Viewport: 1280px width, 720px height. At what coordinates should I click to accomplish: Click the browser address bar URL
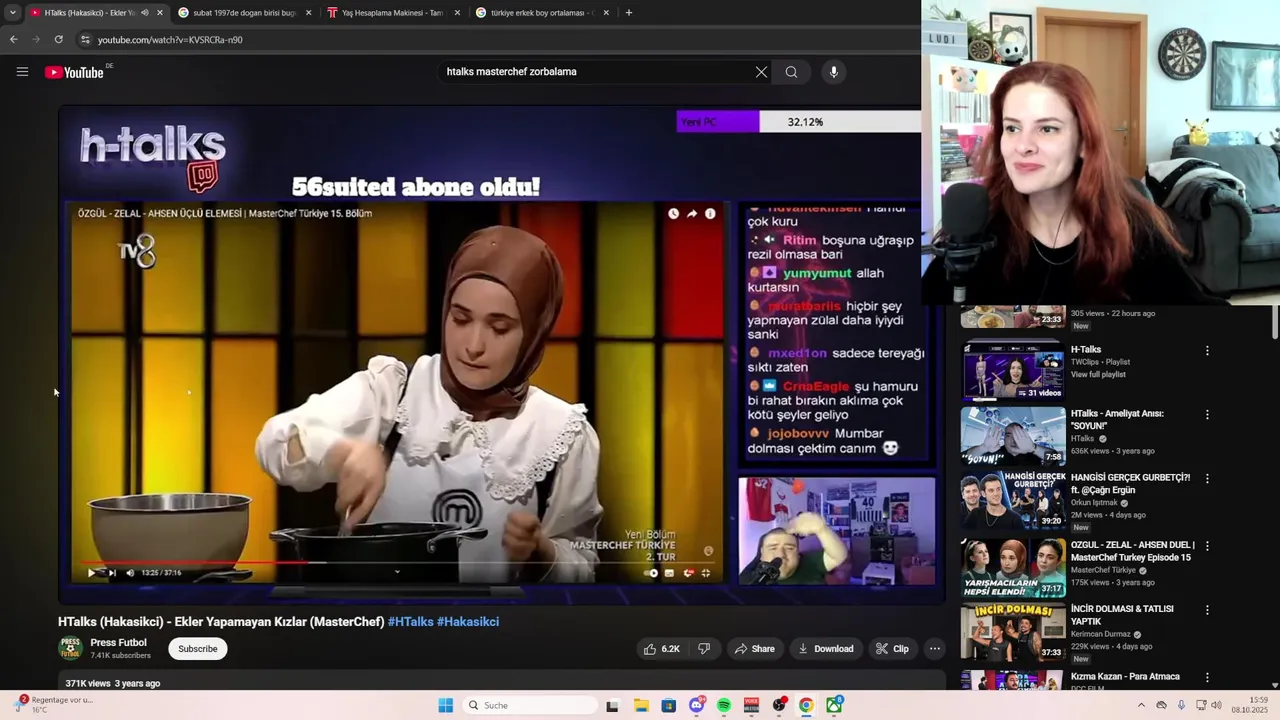click(x=170, y=40)
